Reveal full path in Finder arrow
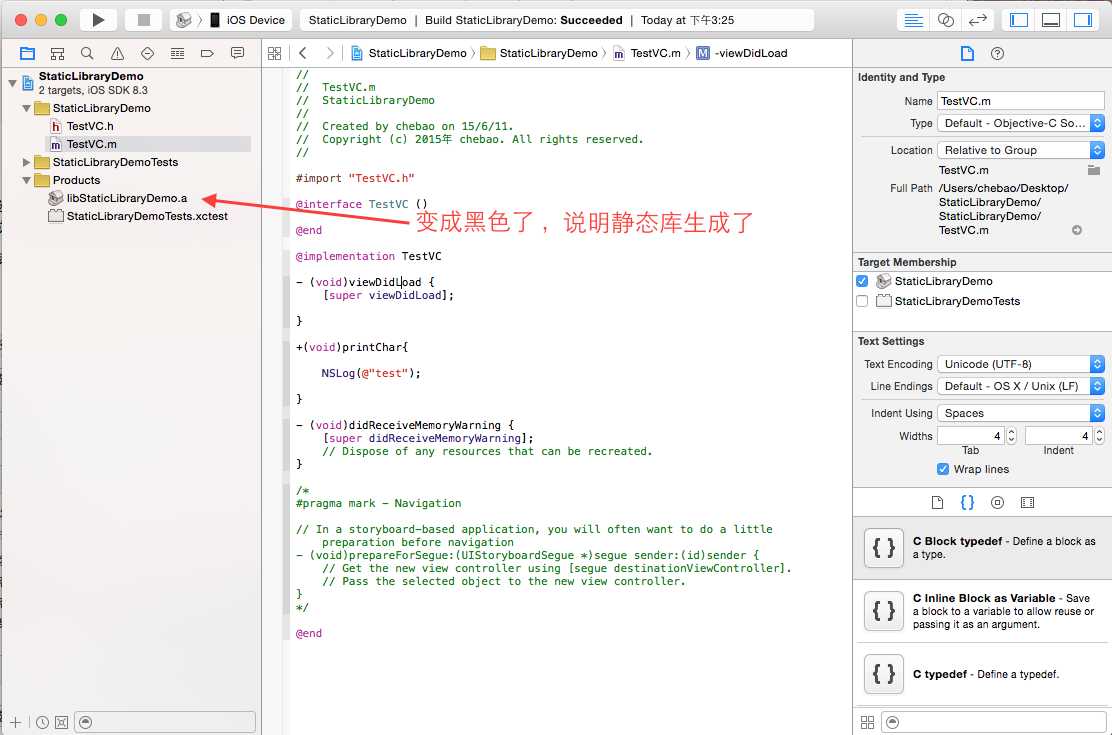 click(x=1077, y=231)
